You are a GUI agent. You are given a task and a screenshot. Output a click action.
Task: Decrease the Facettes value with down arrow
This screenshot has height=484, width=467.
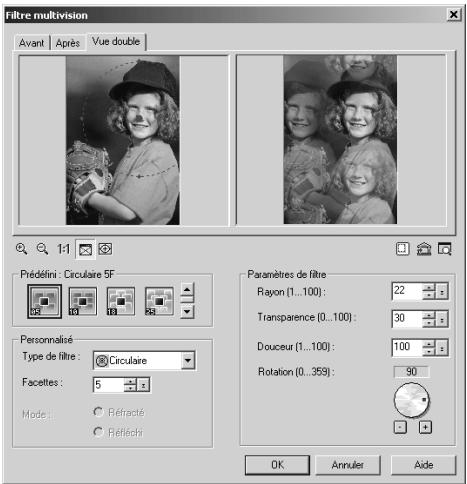pos(130,388)
